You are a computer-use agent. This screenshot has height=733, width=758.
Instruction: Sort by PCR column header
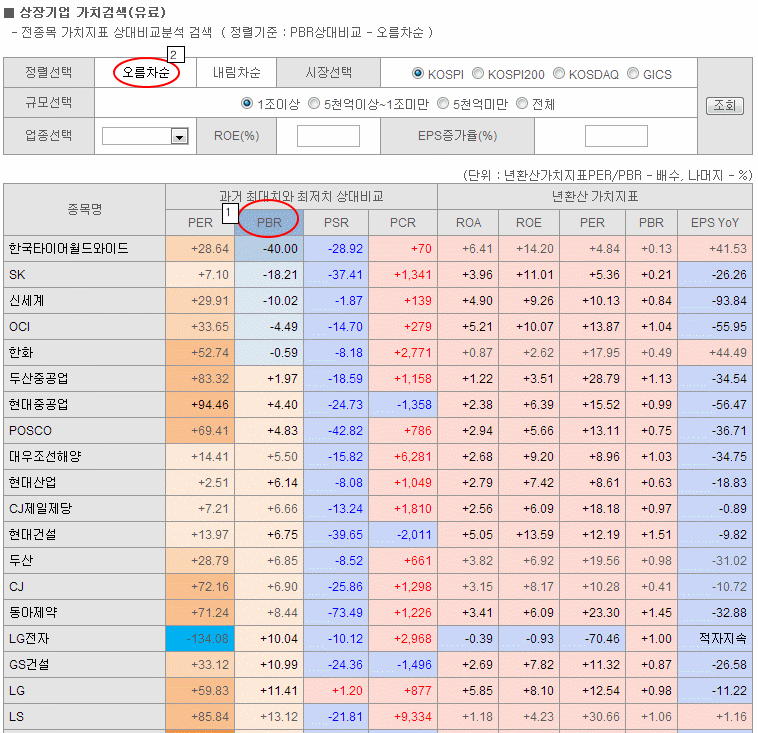click(403, 222)
